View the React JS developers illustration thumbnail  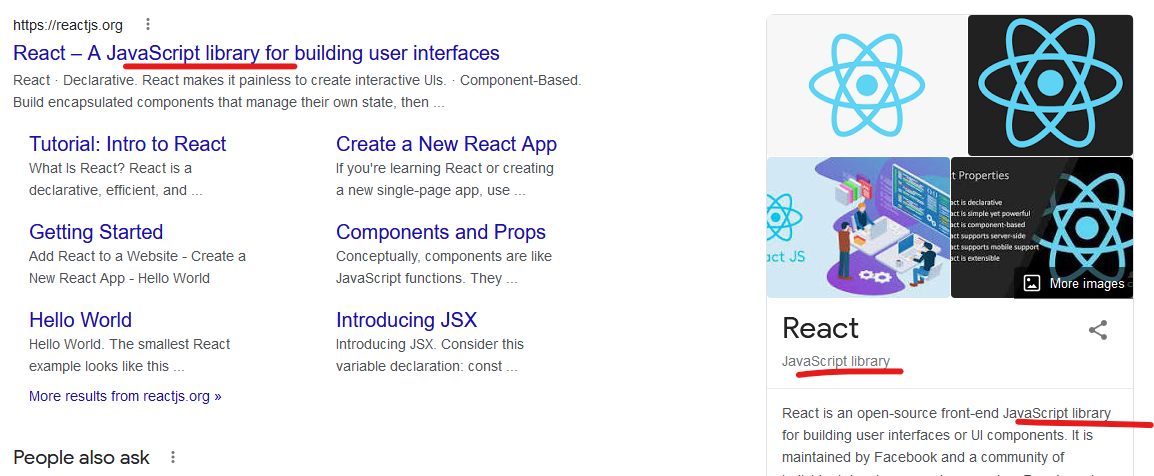[x=858, y=227]
